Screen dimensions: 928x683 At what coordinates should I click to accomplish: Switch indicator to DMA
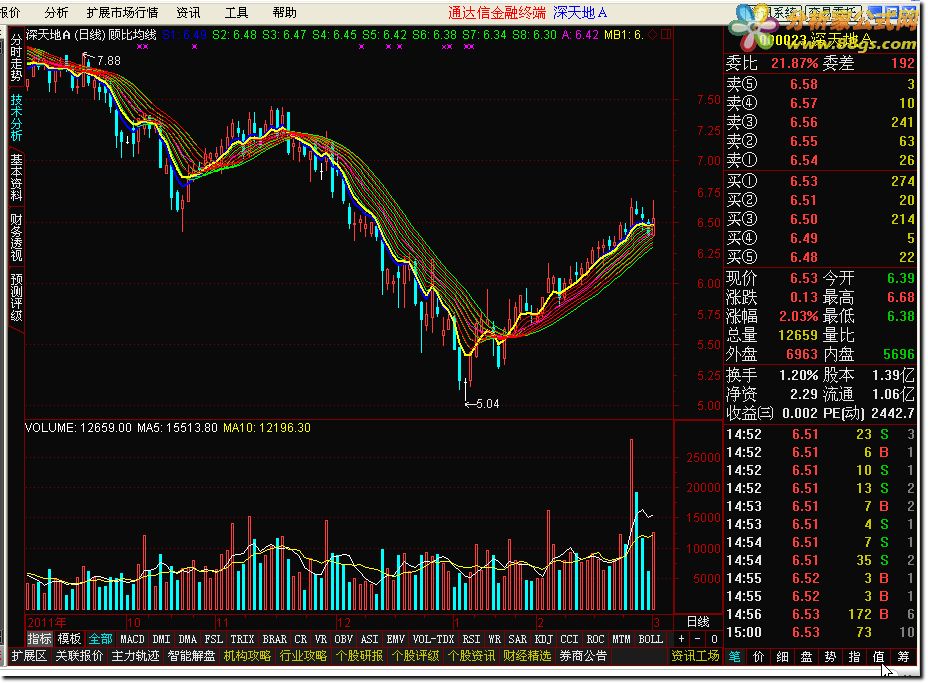coord(187,639)
